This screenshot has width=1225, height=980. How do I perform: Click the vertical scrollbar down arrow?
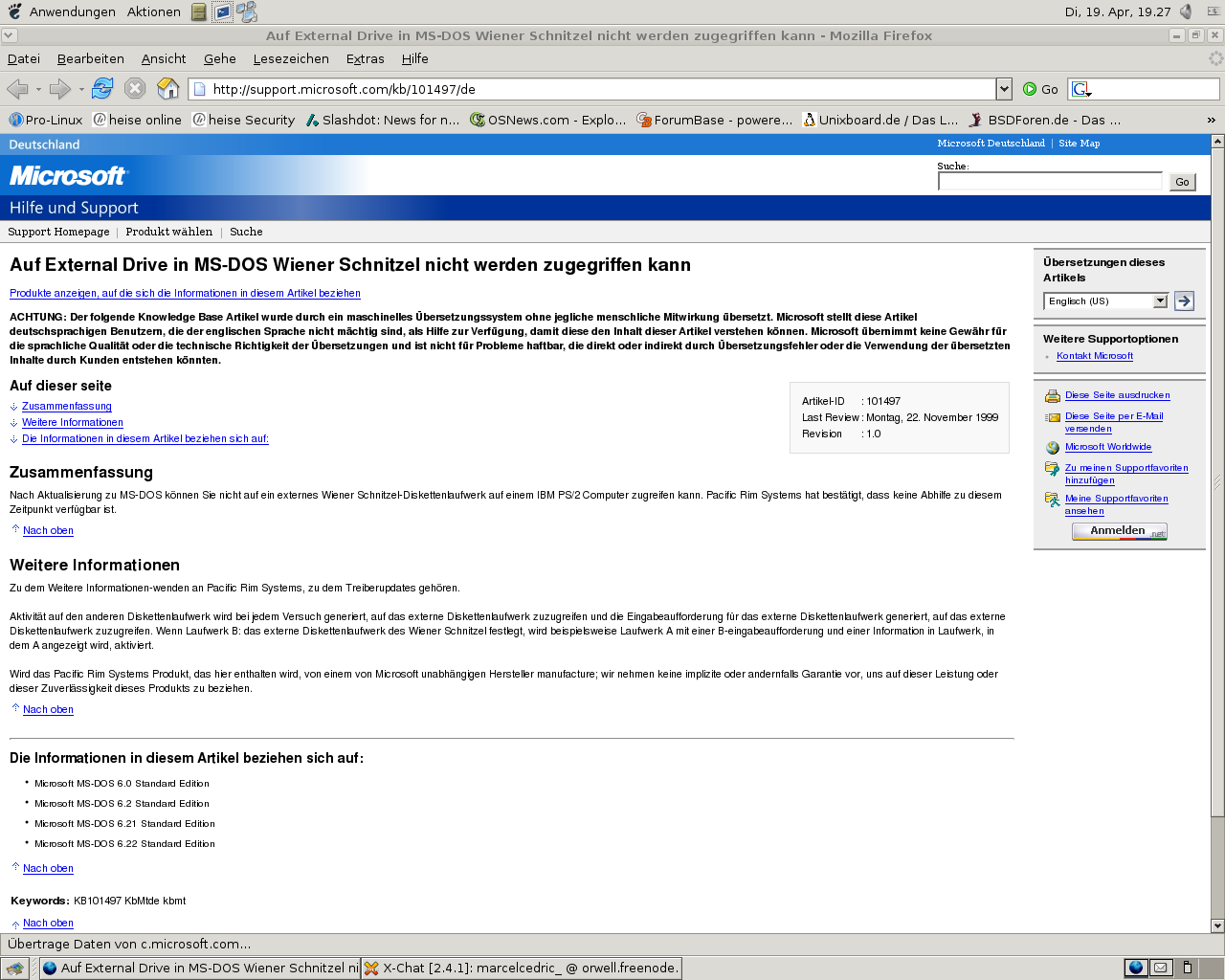pyautogui.click(x=1217, y=925)
